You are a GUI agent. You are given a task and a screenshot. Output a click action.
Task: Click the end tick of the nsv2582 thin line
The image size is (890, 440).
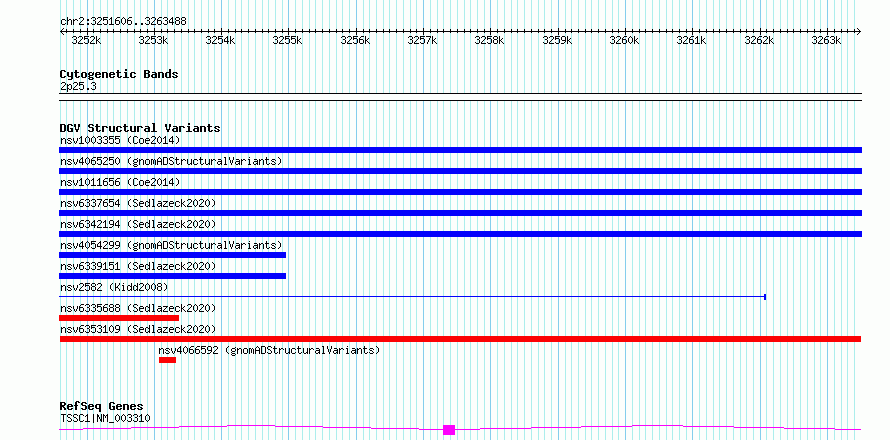(765, 297)
